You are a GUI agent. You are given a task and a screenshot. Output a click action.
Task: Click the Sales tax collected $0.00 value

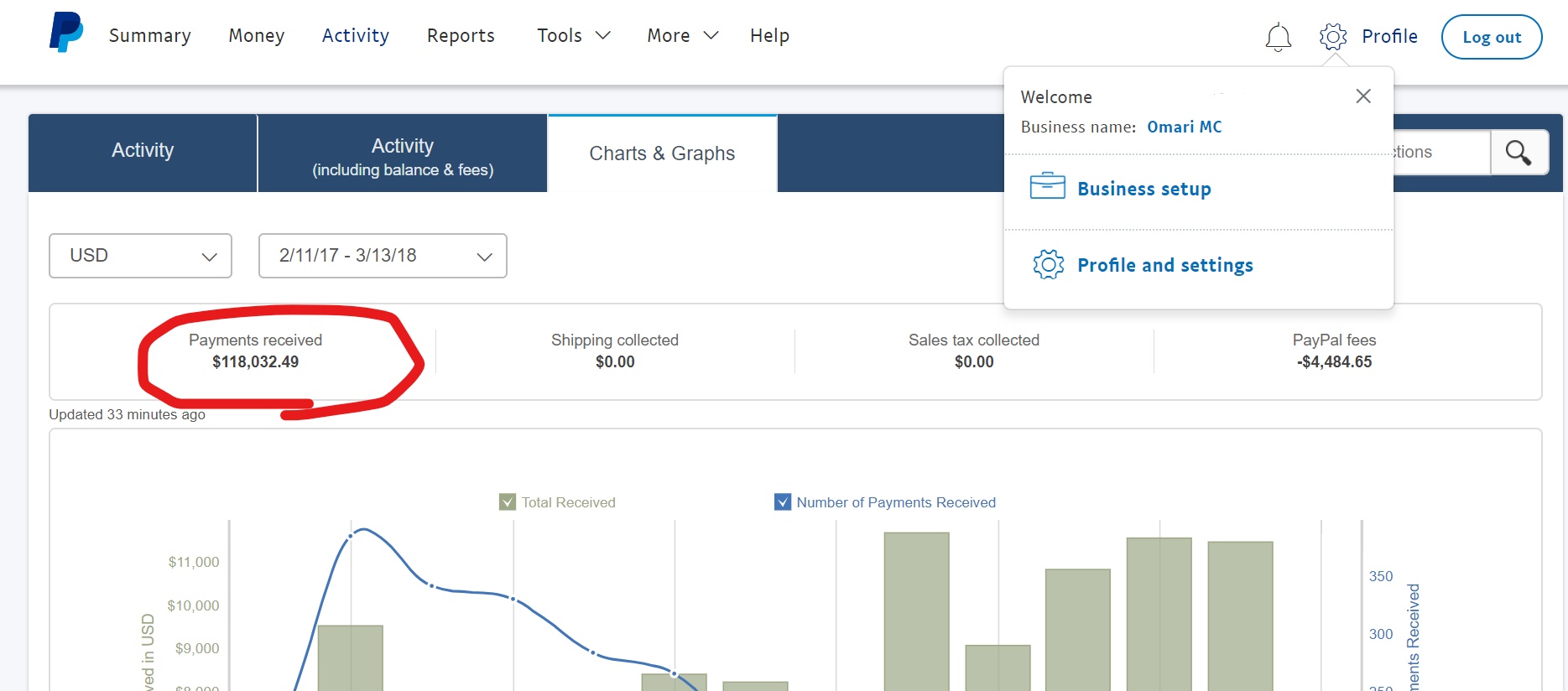click(974, 361)
